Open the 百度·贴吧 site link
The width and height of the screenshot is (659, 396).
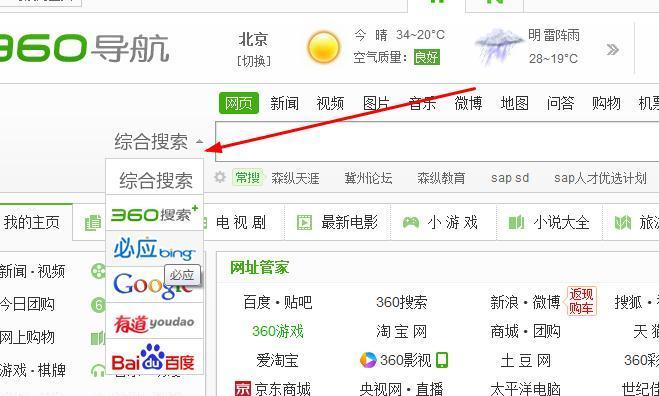click(277, 302)
